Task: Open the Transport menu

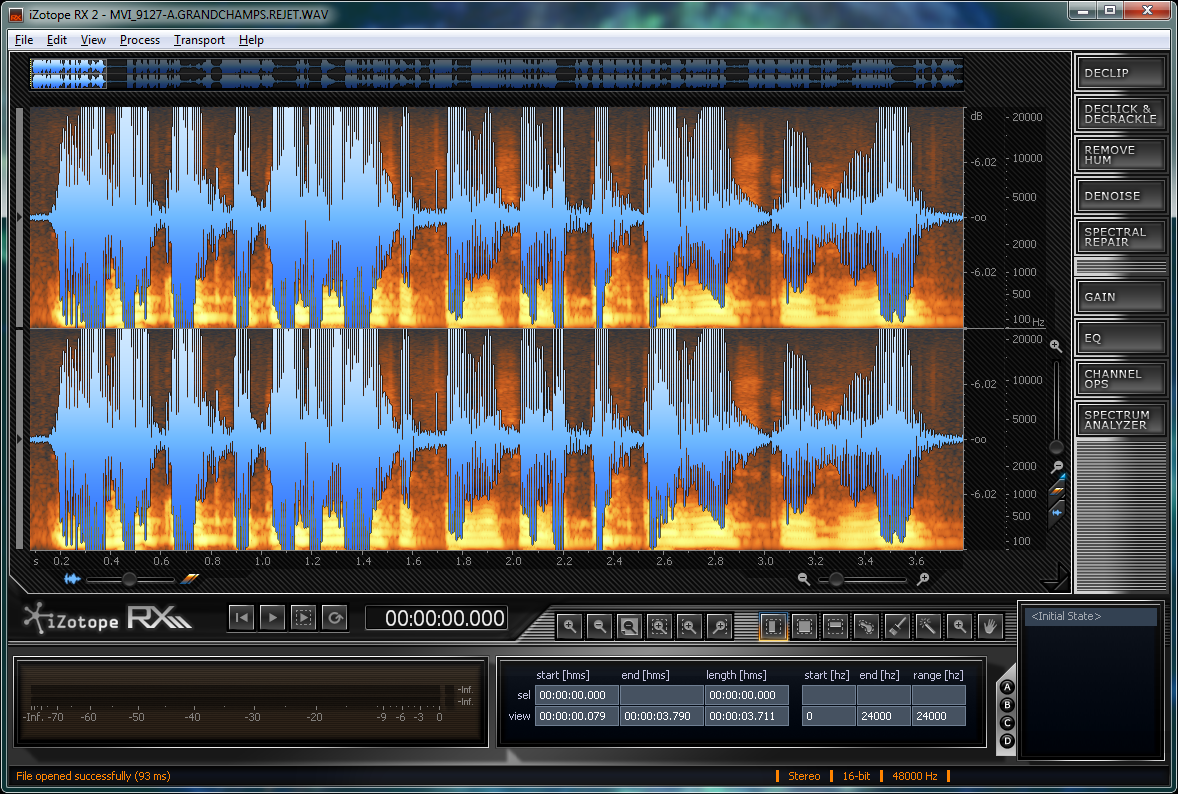Action: (199, 40)
